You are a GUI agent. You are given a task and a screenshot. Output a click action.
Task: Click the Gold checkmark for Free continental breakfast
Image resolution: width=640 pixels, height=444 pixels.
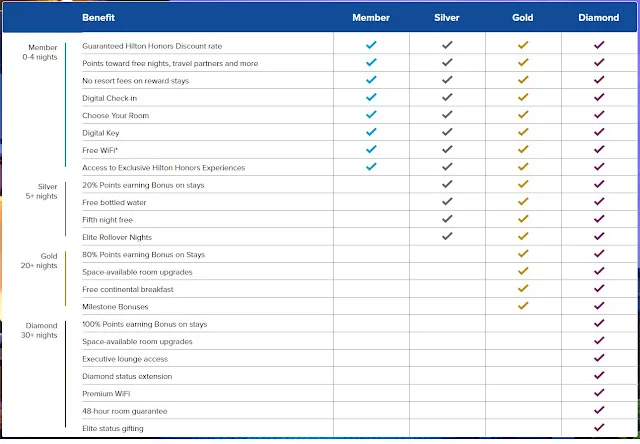click(x=523, y=288)
